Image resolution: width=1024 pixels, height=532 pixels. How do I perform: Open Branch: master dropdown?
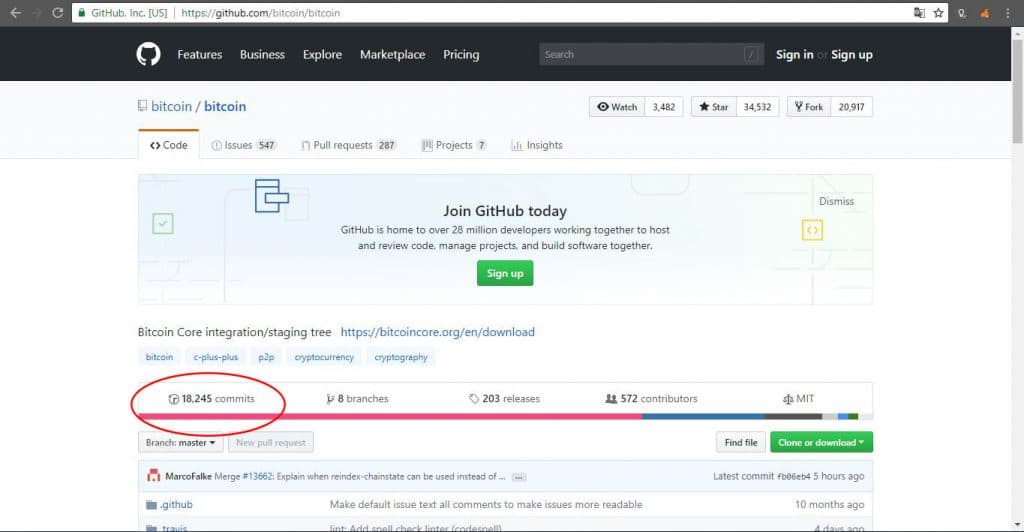pos(180,443)
